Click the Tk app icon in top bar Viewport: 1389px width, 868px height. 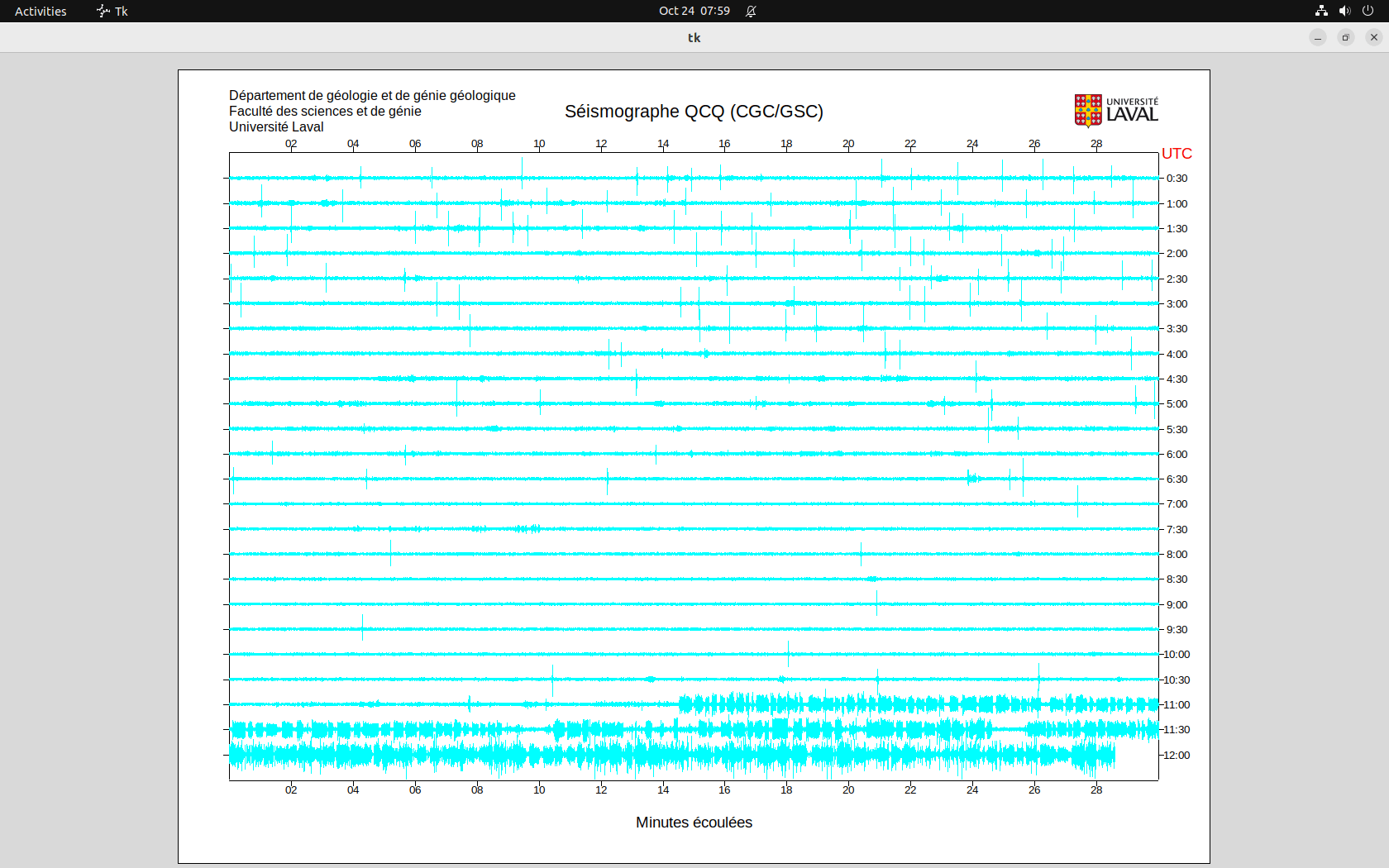click(x=103, y=11)
